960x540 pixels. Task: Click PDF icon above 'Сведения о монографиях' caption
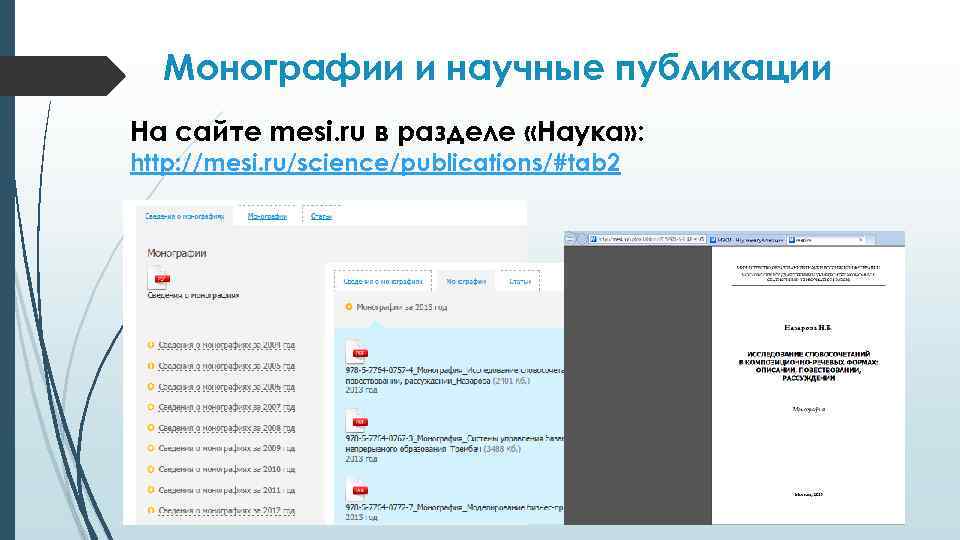click(x=159, y=277)
